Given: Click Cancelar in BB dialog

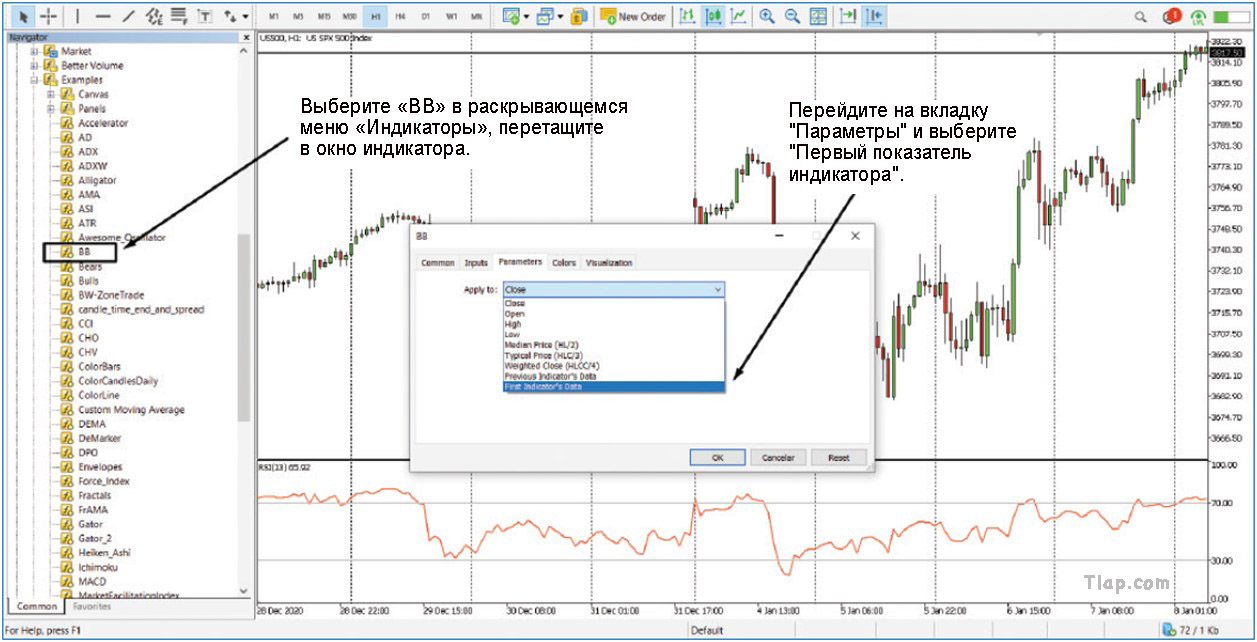Looking at the screenshot, I should pos(778,457).
